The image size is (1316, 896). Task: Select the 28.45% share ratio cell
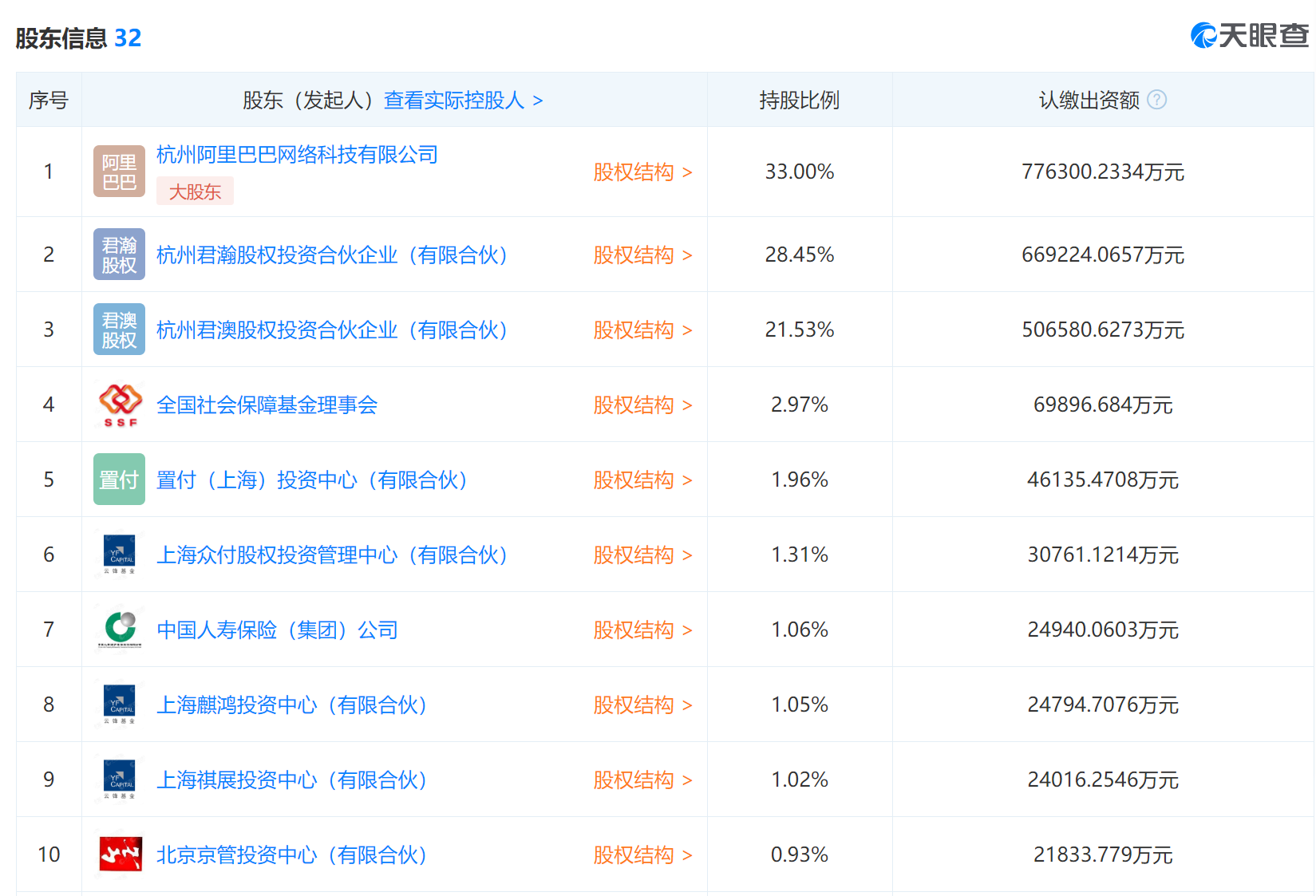800,255
